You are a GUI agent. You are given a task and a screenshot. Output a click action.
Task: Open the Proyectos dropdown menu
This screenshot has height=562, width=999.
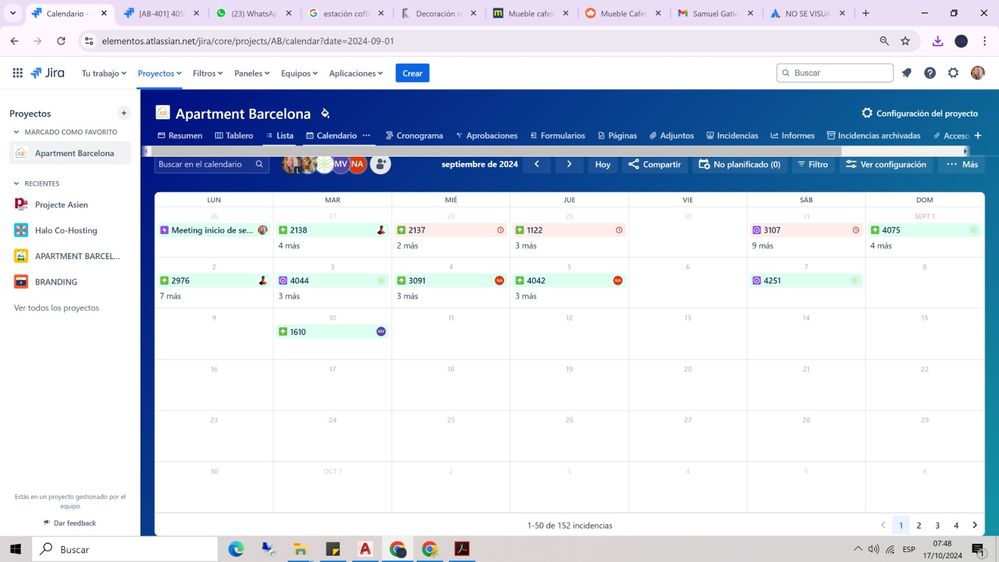159,73
